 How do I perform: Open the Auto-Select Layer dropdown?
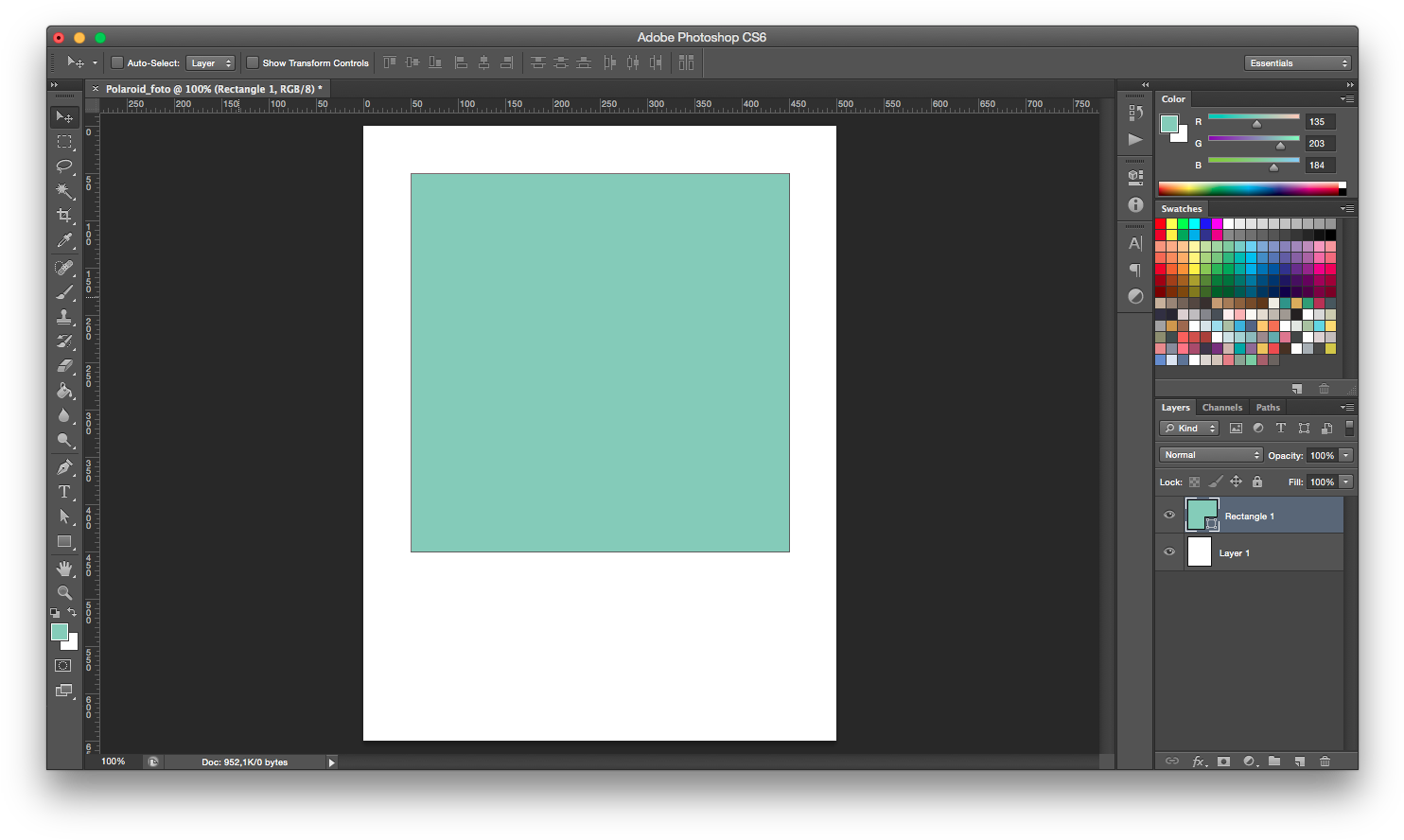[x=210, y=63]
